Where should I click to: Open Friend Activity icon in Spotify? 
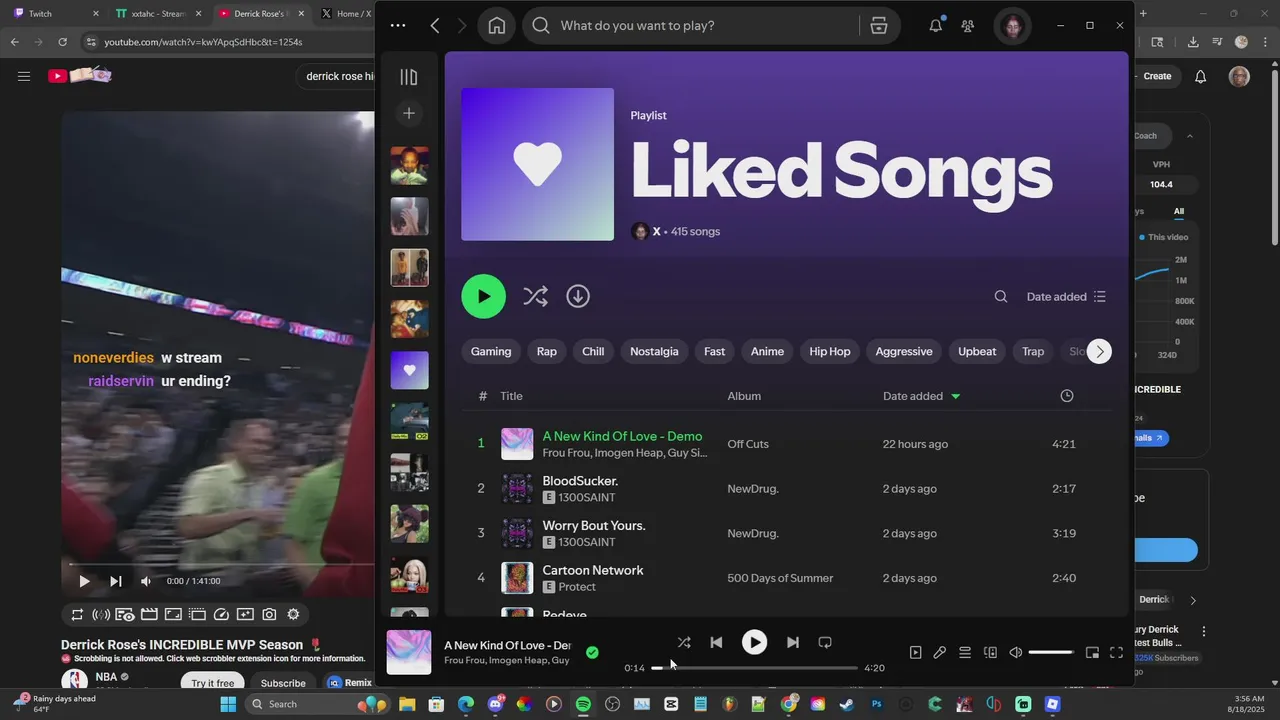point(967,26)
